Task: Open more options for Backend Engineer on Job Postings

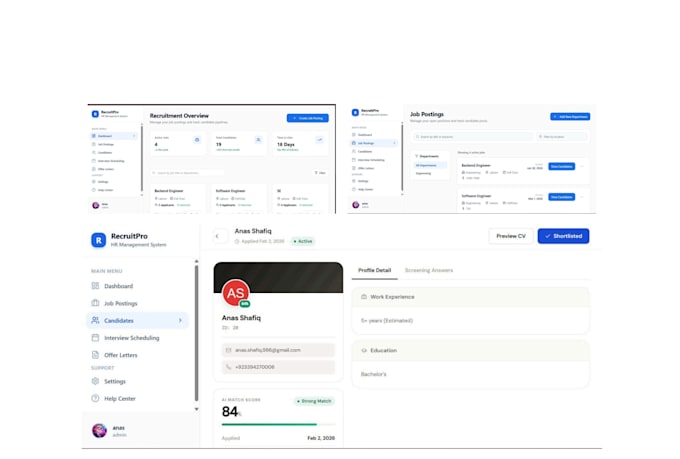Action: tap(582, 167)
